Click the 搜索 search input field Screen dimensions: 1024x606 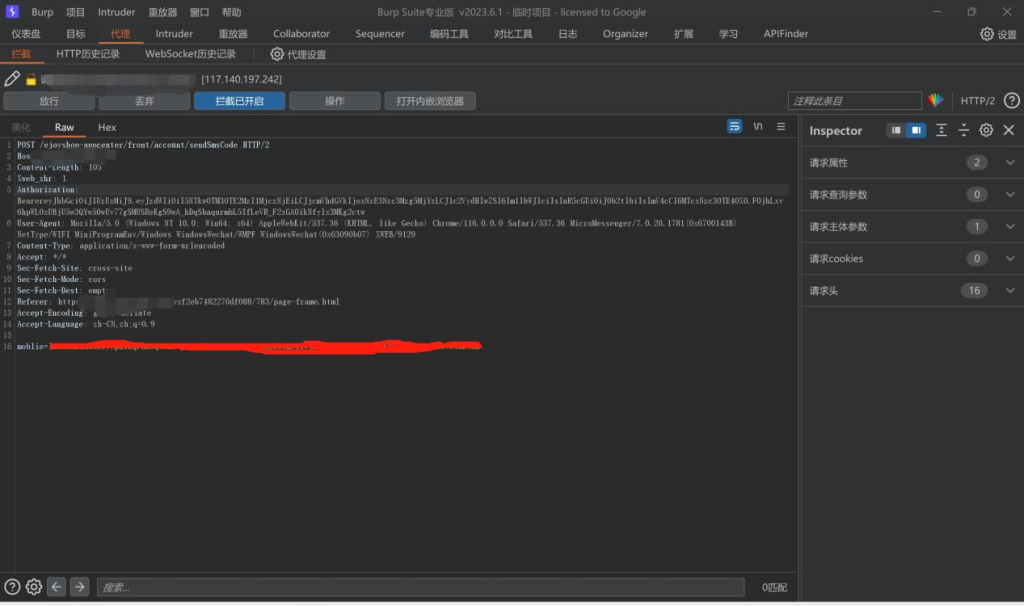[421, 587]
